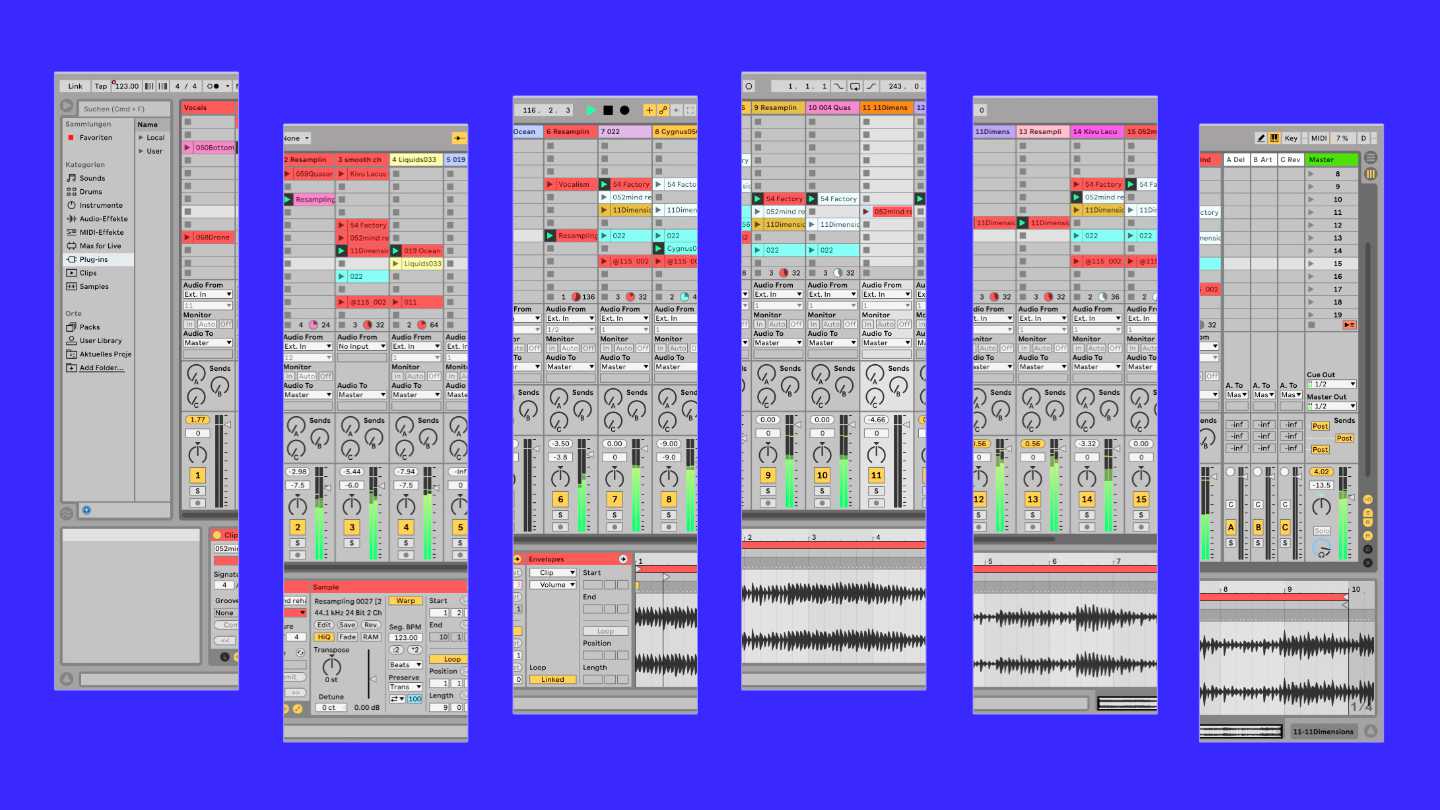This screenshot has width=1440, height=810.
Task: Click Save in the Sample panel
Action: click(347, 624)
